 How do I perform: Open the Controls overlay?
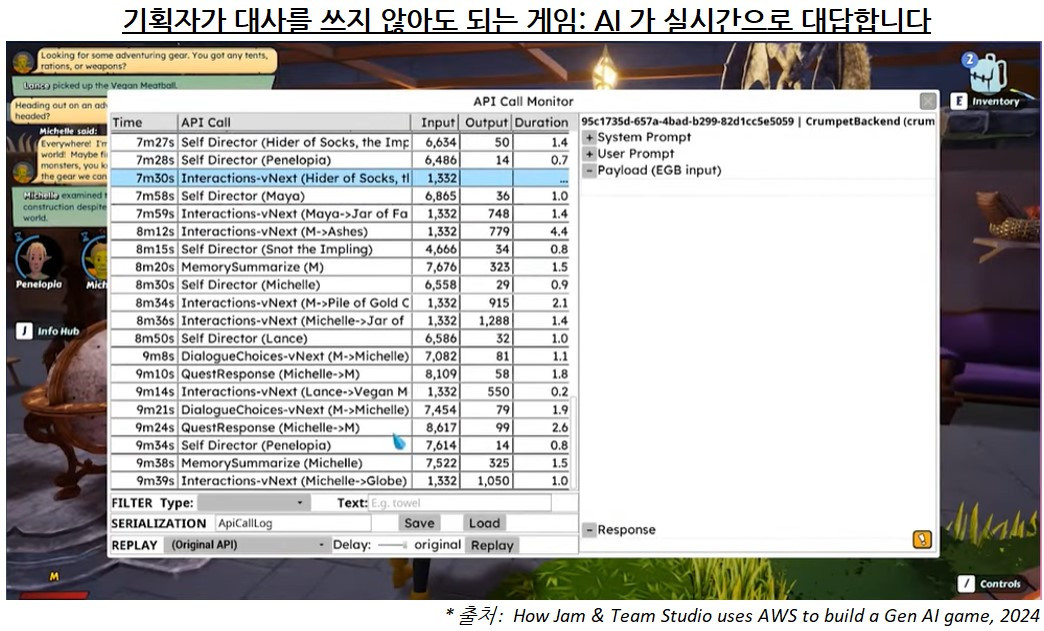point(998,584)
